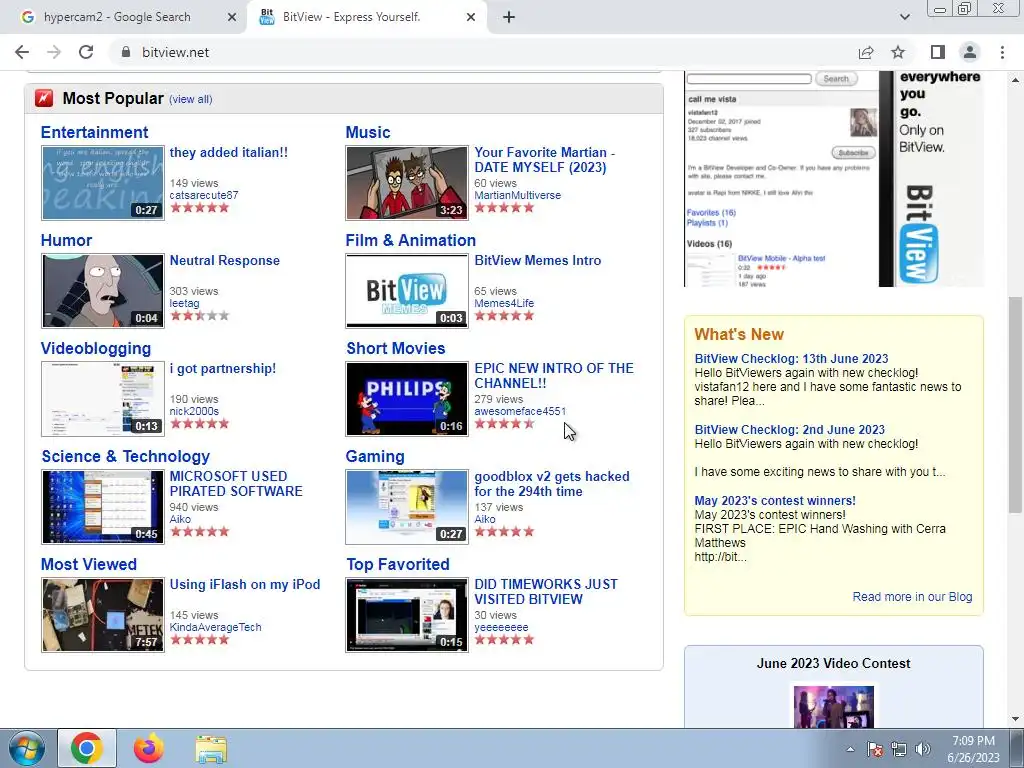Viewport: 1024px width, 768px height.
Task: Open the Film & Animation category
Action: 411,240
